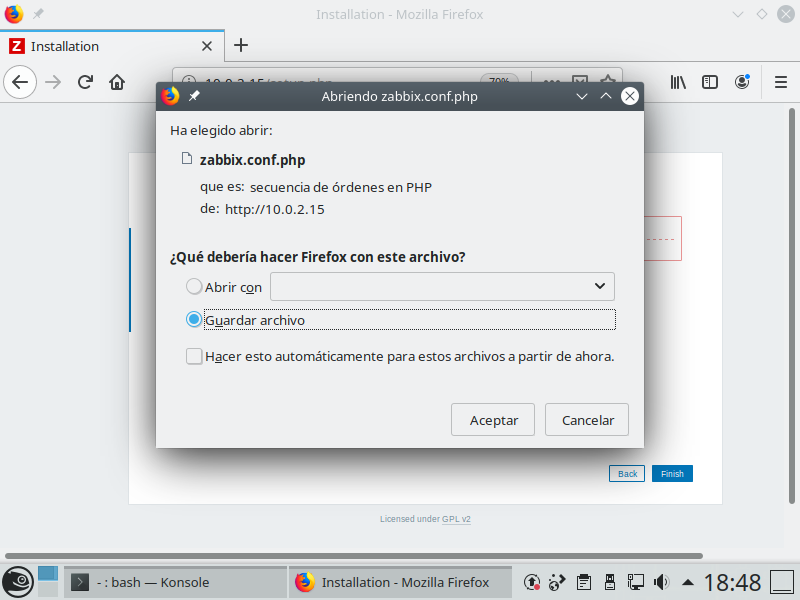800x600 pixels.
Task: Open removable devices tray icon
Action: click(x=609, y=582)
